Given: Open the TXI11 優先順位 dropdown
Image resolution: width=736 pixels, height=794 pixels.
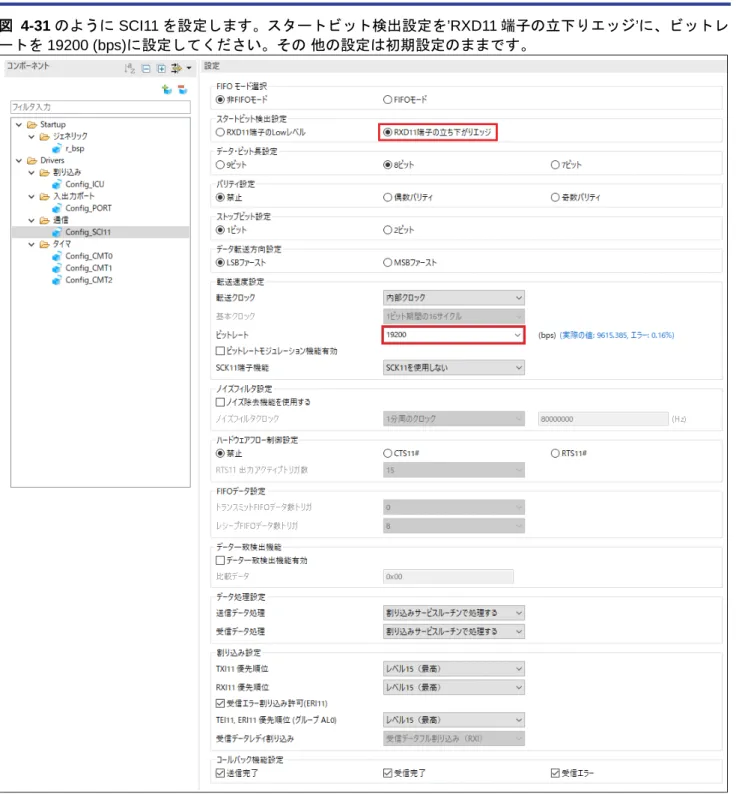Looking at the screenshot, I should [x=453, y=669].
